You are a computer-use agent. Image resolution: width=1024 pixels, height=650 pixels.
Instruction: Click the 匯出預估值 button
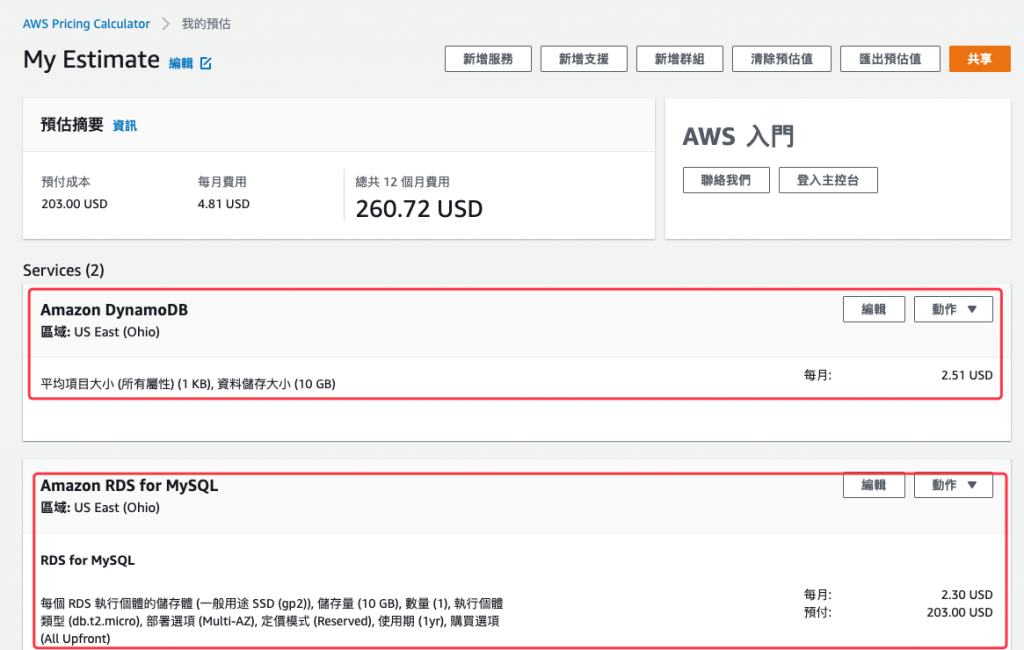(x=890, y=59)
